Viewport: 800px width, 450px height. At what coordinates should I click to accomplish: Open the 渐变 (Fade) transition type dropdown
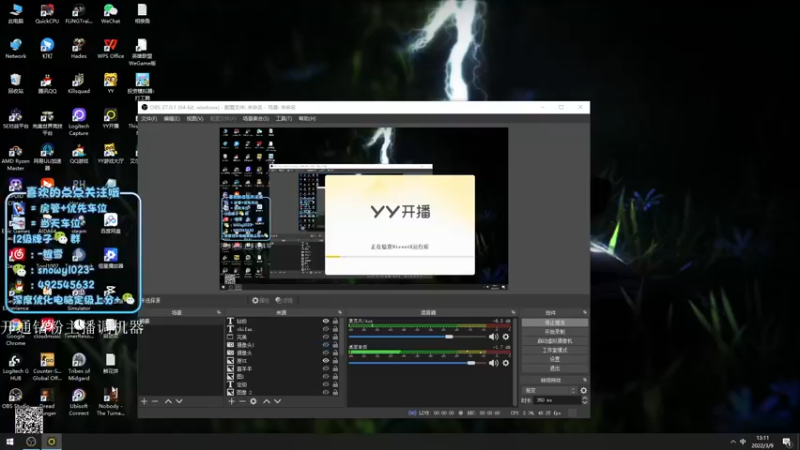(x=550, y=390)
